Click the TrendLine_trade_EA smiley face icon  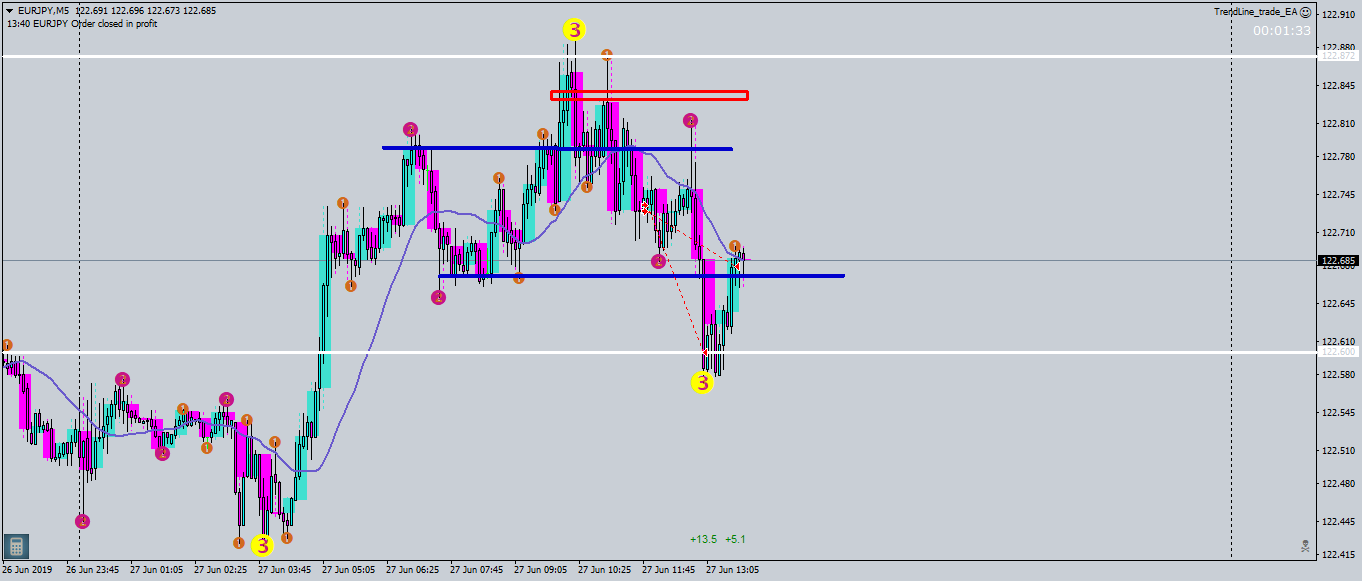coord(1306,11)
